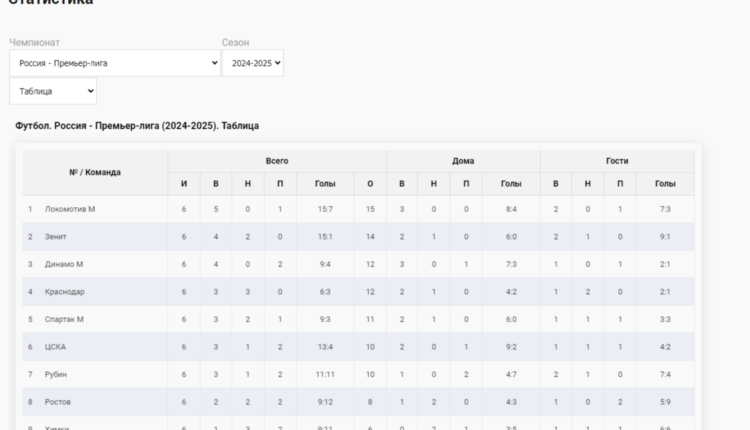Click Рубин home goals 4:7
The height and width of the screenshot is (430, 750).
(511, 375)
